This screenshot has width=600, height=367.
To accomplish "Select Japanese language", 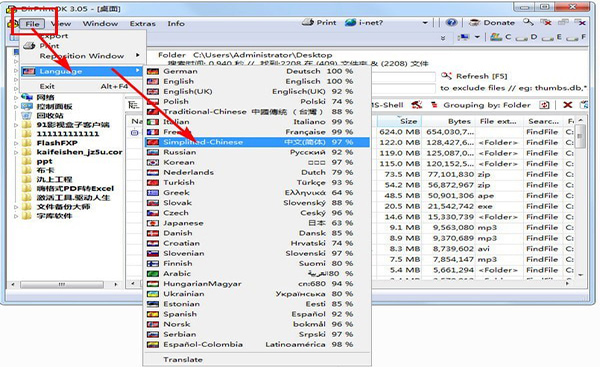I will tap(257, 223).
